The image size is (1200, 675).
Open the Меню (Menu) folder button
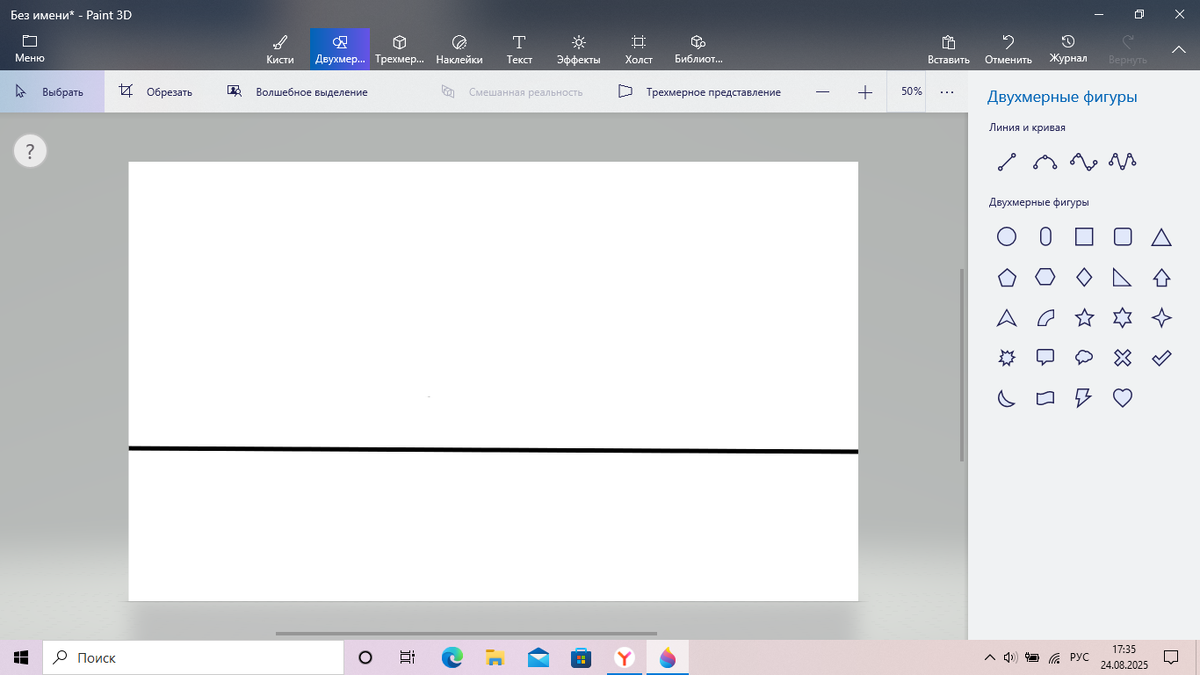[30, 49]
